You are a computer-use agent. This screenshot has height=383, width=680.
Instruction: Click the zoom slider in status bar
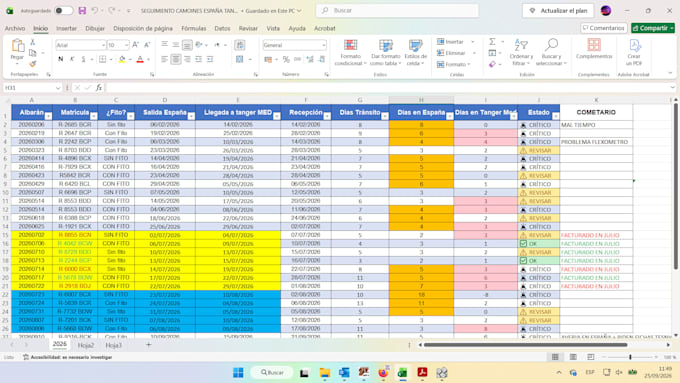(x=631, y=357)
